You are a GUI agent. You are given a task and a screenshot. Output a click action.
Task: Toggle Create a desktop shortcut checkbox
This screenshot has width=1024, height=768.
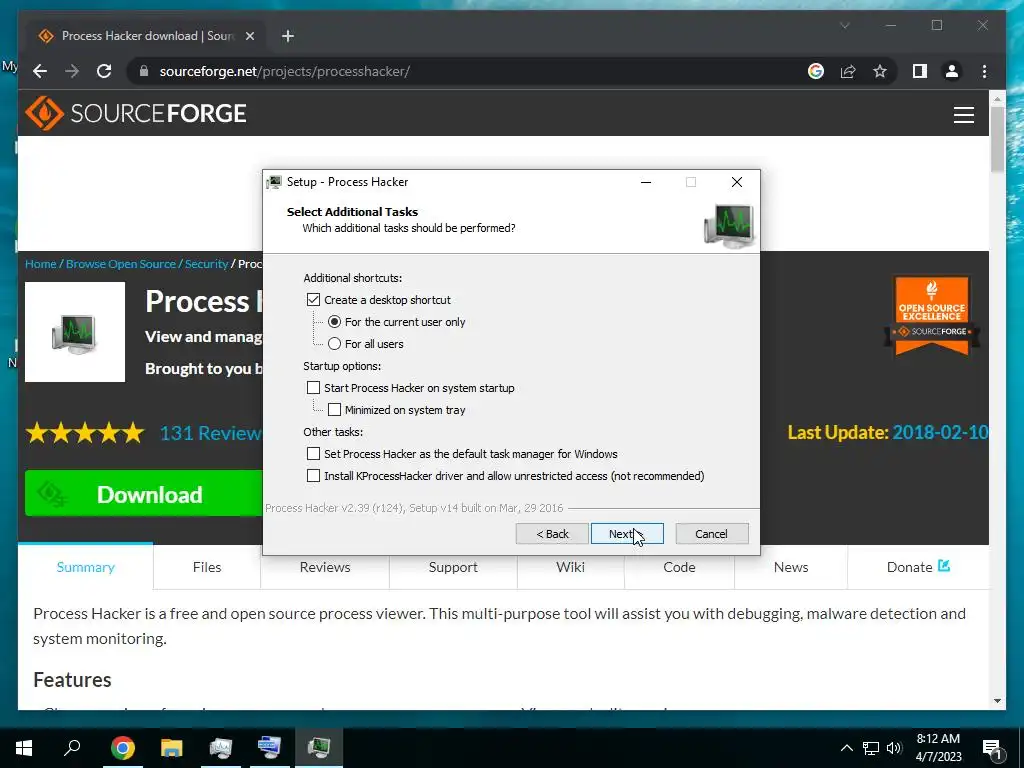pyautogui.click(x=313, y=300)
